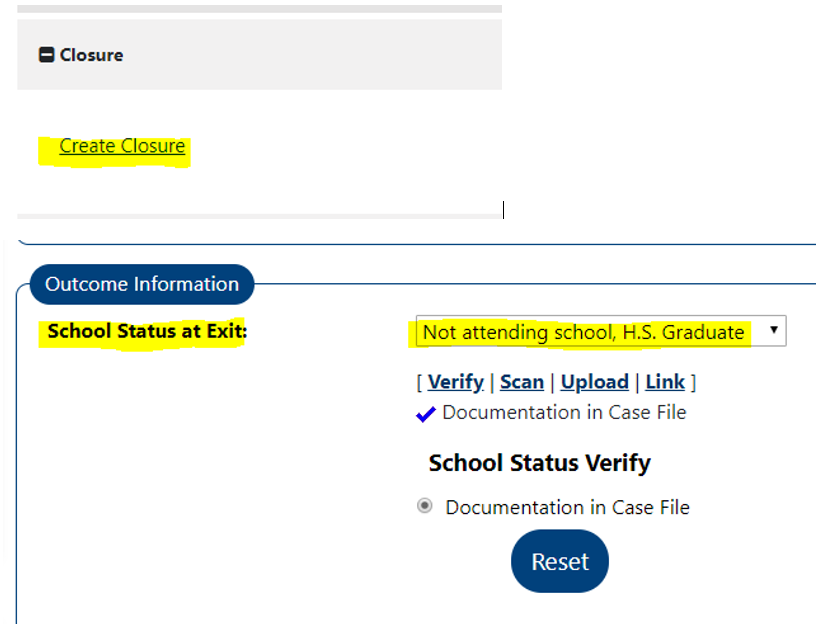Click verified 'Documentation in Case File' status text beside checkmark
This screenshot has height=624, width=834.
pos(564,412)
